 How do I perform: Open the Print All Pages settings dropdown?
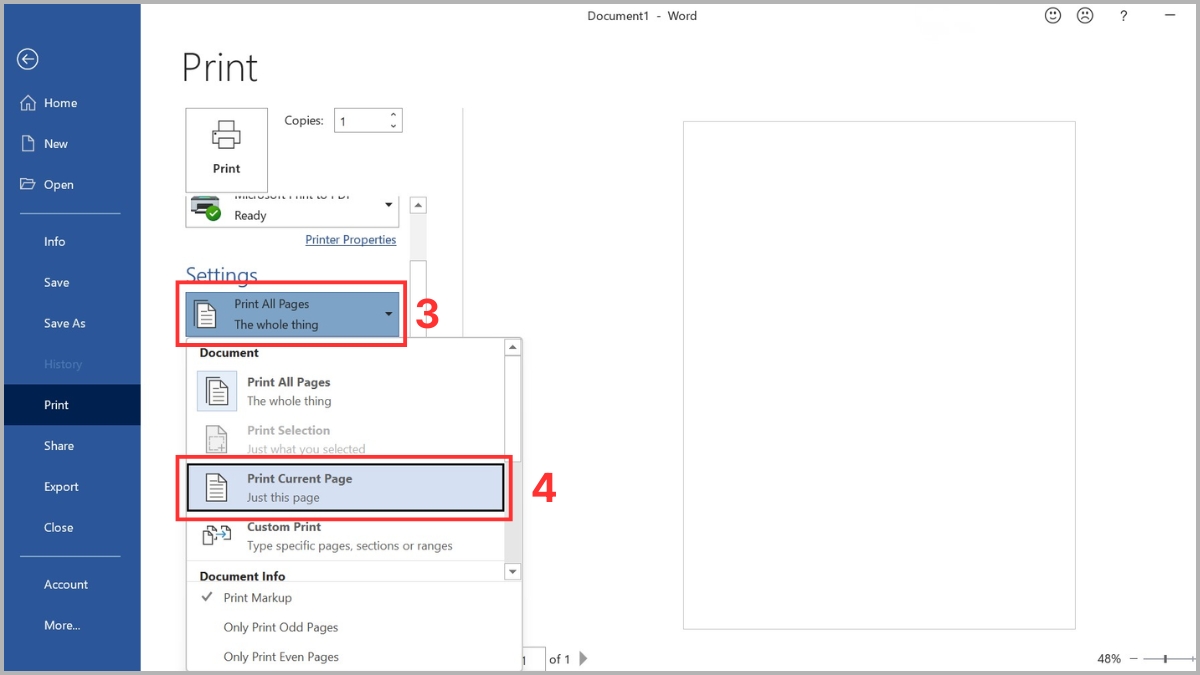[292, 314]
